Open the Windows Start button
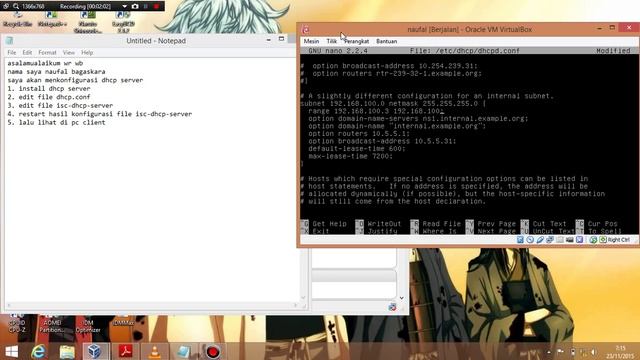The width and height of the screenshot is (640, 360). point(11,351)
